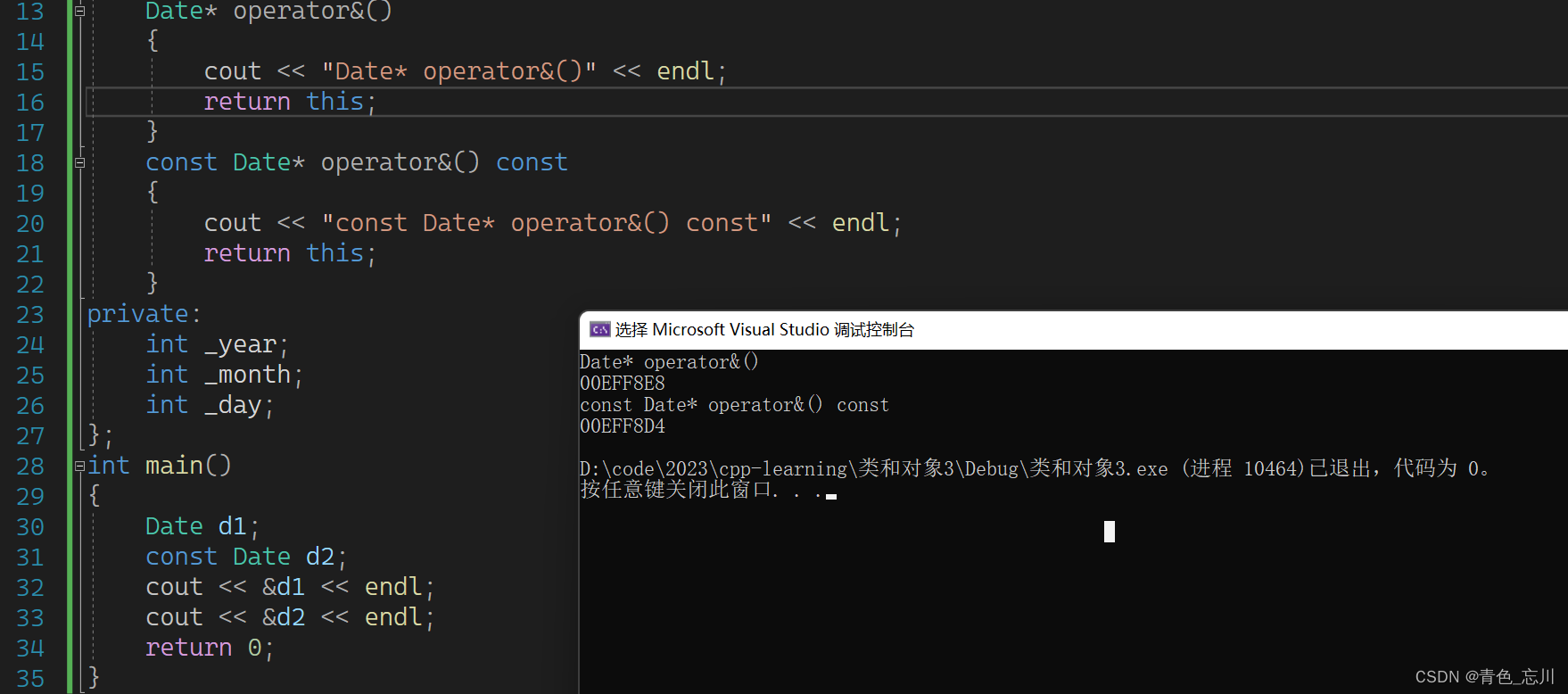Collapse the Date* operator&() function at line 13
Viewport: 1568px width, 694px height.
click(x=79, y=12)
